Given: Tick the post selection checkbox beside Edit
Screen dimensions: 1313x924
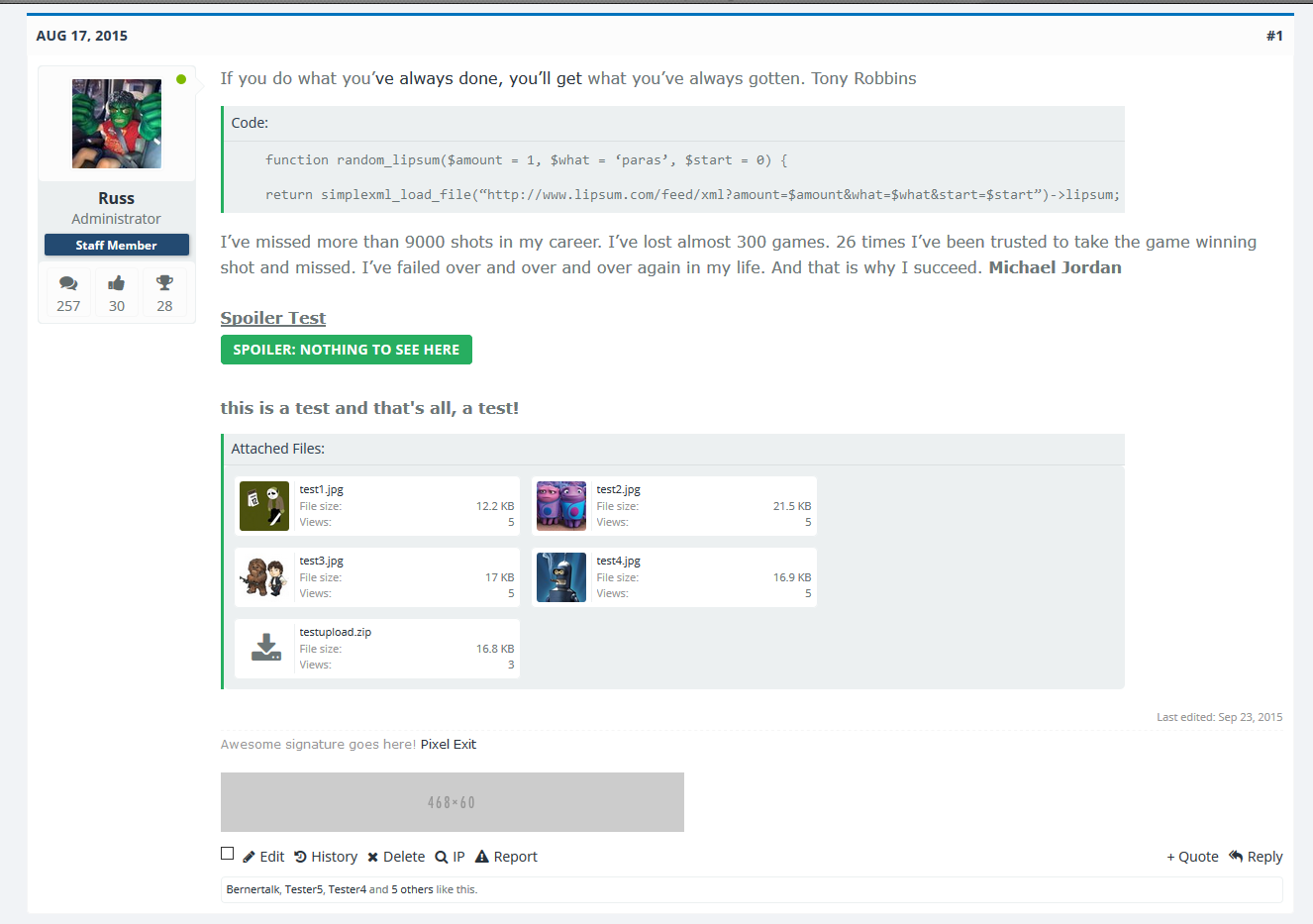Looking at the screenshot, I should 228,854.
